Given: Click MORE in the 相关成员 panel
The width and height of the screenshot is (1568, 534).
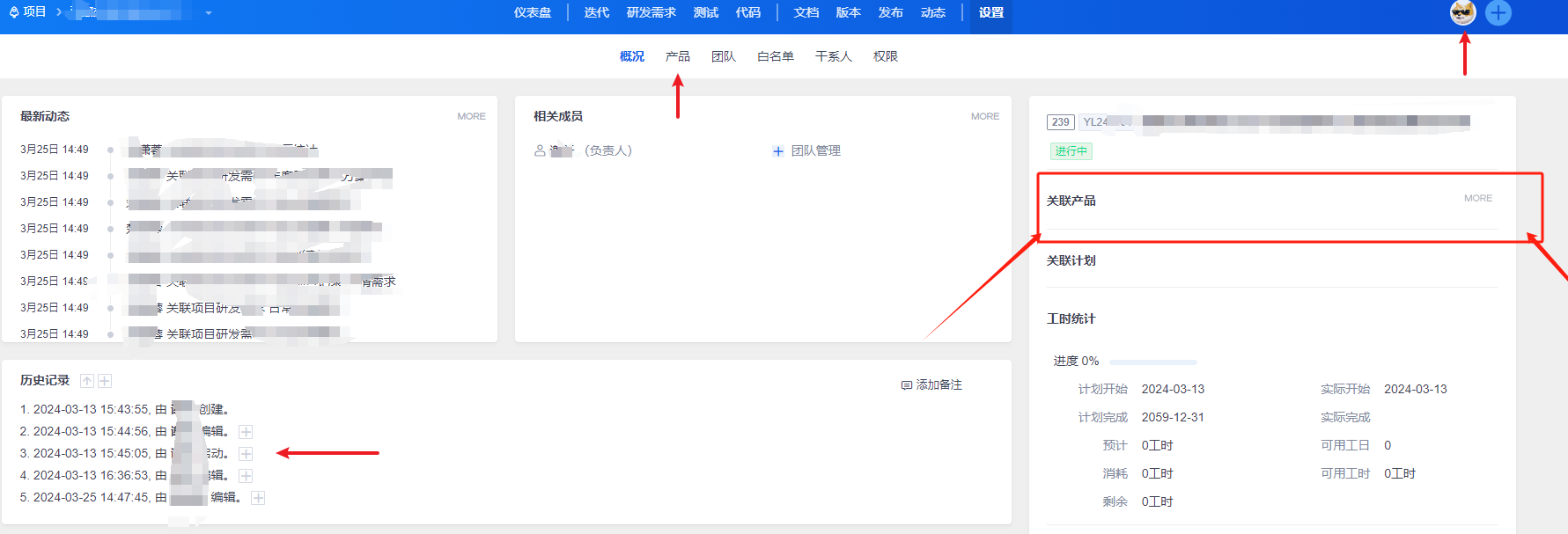Looking at the screenshot, I should 985,116.
